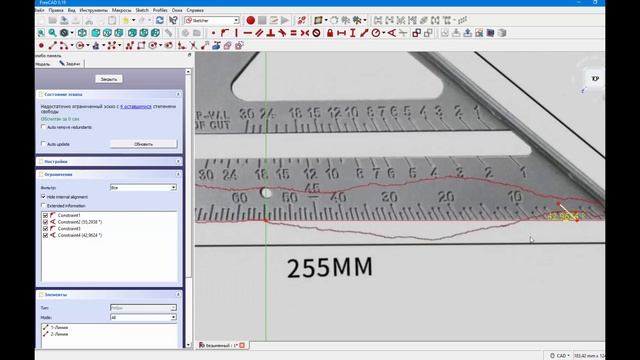
Task: Uncheck Hide internal alignment
Action: [x=44, y=197]
